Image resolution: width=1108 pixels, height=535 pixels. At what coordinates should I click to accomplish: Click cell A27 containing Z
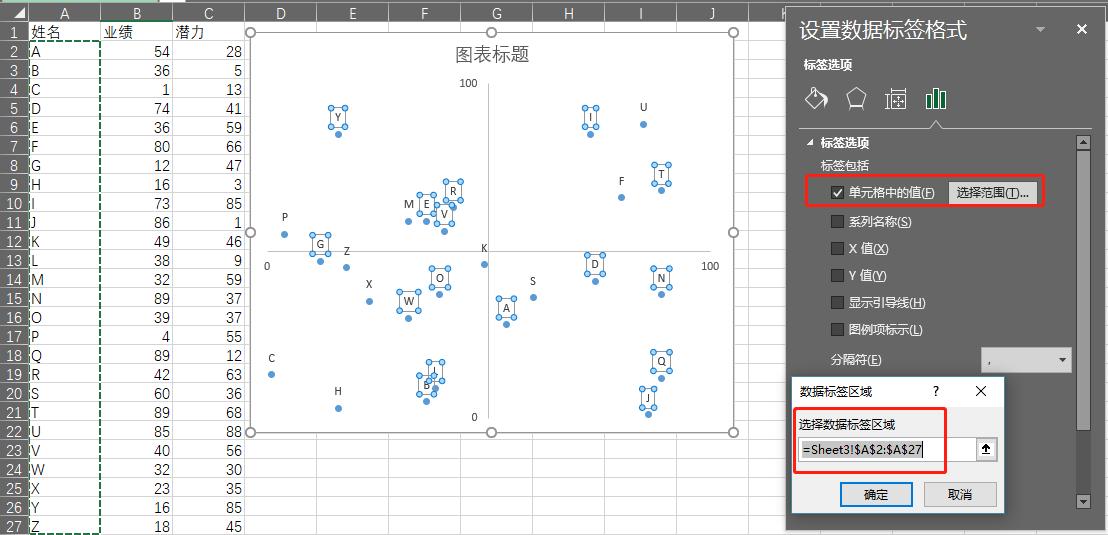pyautogui.click(x=64, y=526)
